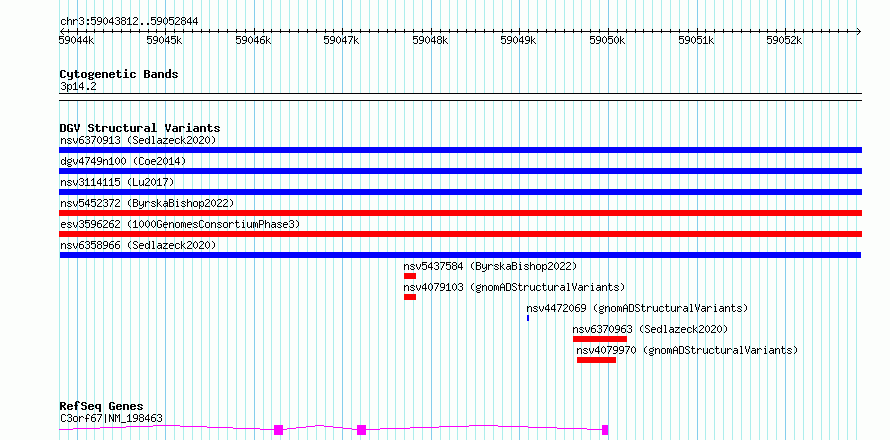This screenshot has width=890, height=440.
Task: Open the dgv4749n100 (Coe2014) variant label
Action: point(123,161)
